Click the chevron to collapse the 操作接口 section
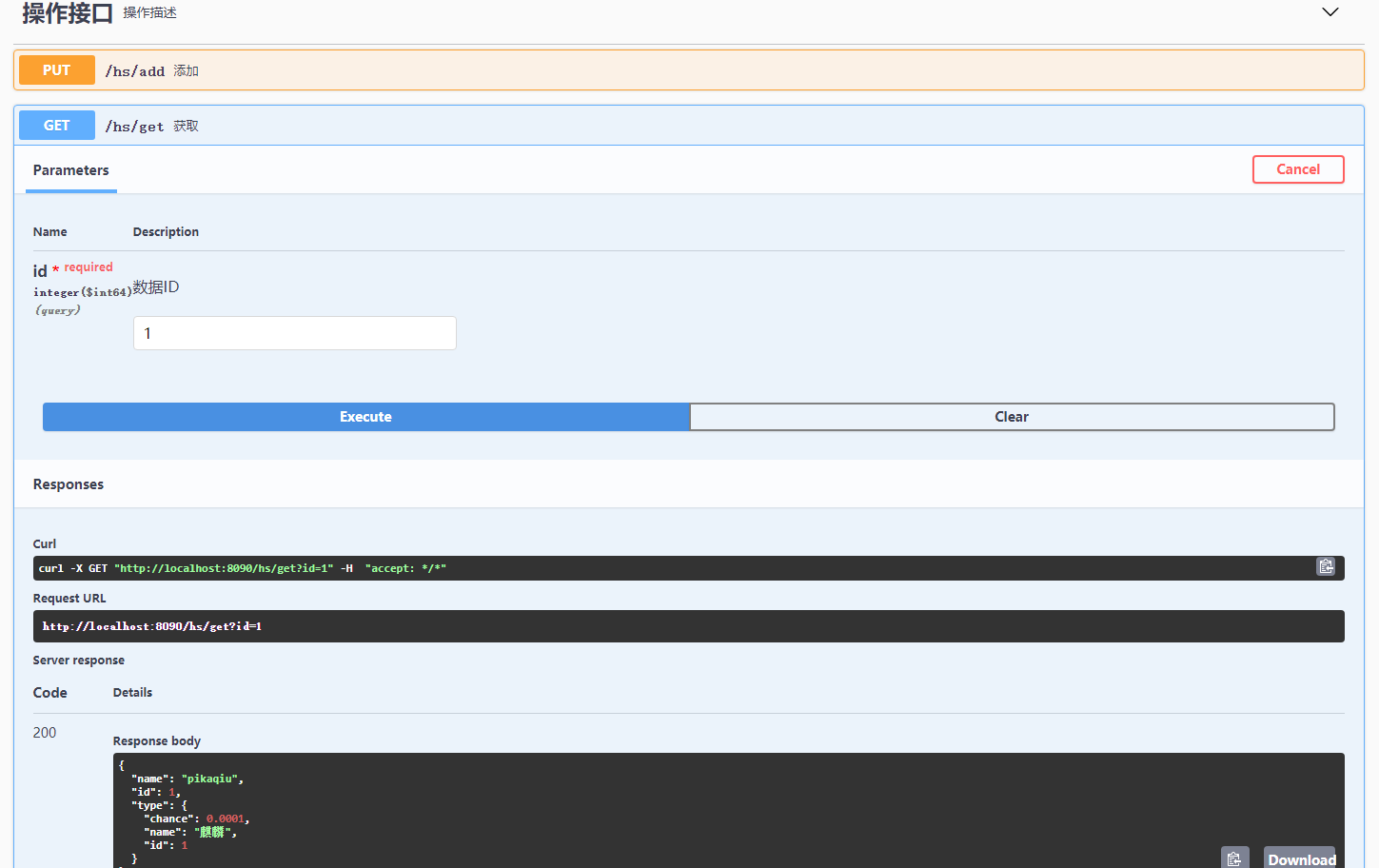1379x868 pixels. click(1330, 12)
